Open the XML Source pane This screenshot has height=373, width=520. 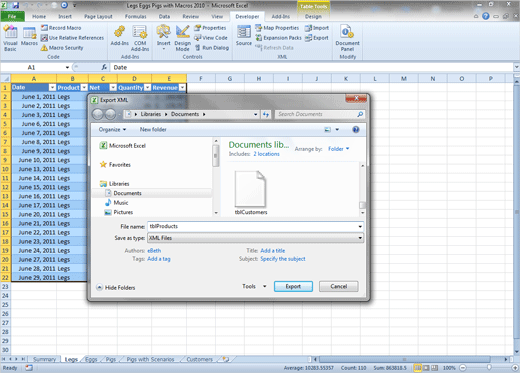(x=244, y=36)
